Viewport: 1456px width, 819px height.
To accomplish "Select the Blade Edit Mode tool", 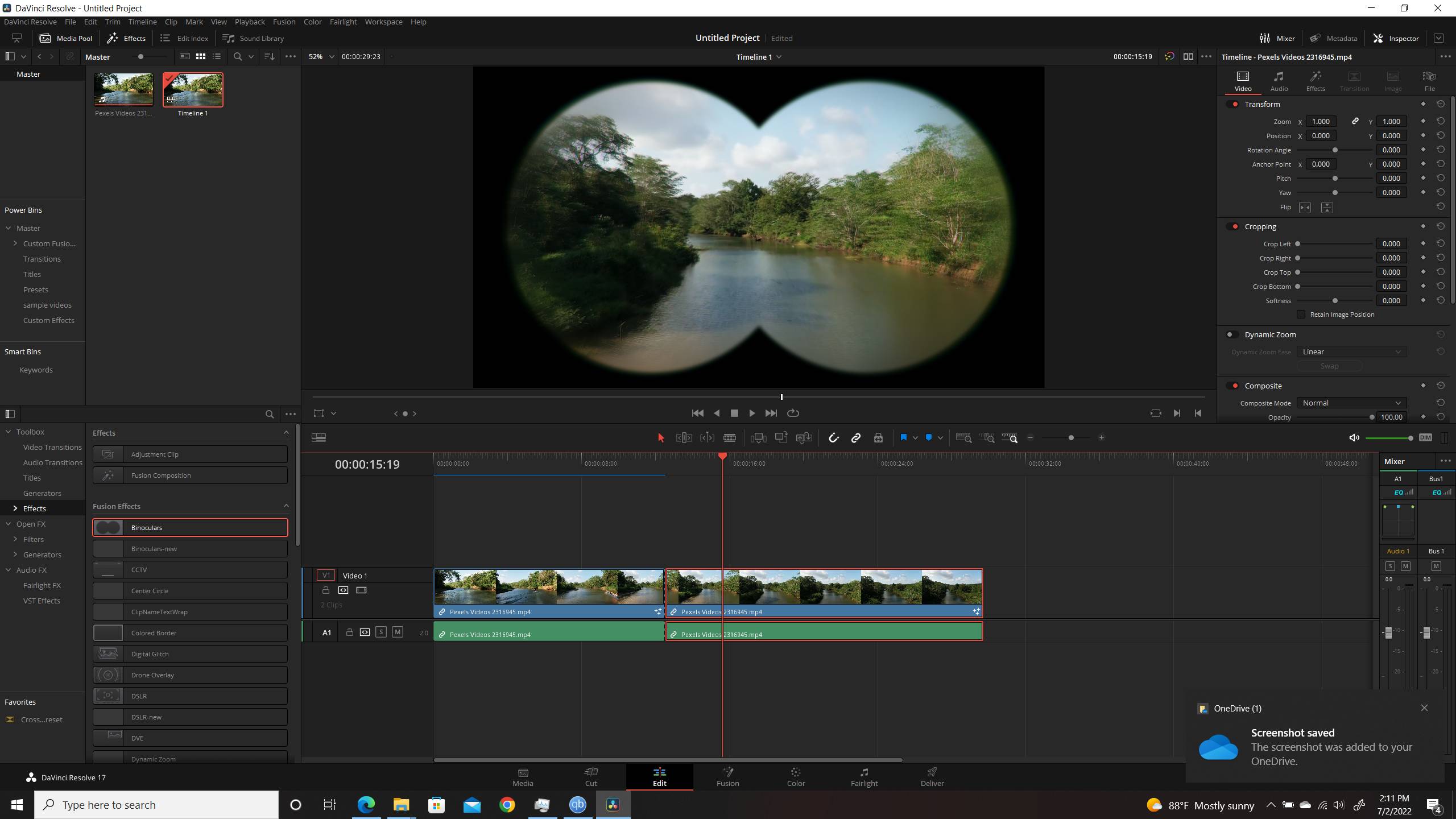I will [x=730, y=437].
